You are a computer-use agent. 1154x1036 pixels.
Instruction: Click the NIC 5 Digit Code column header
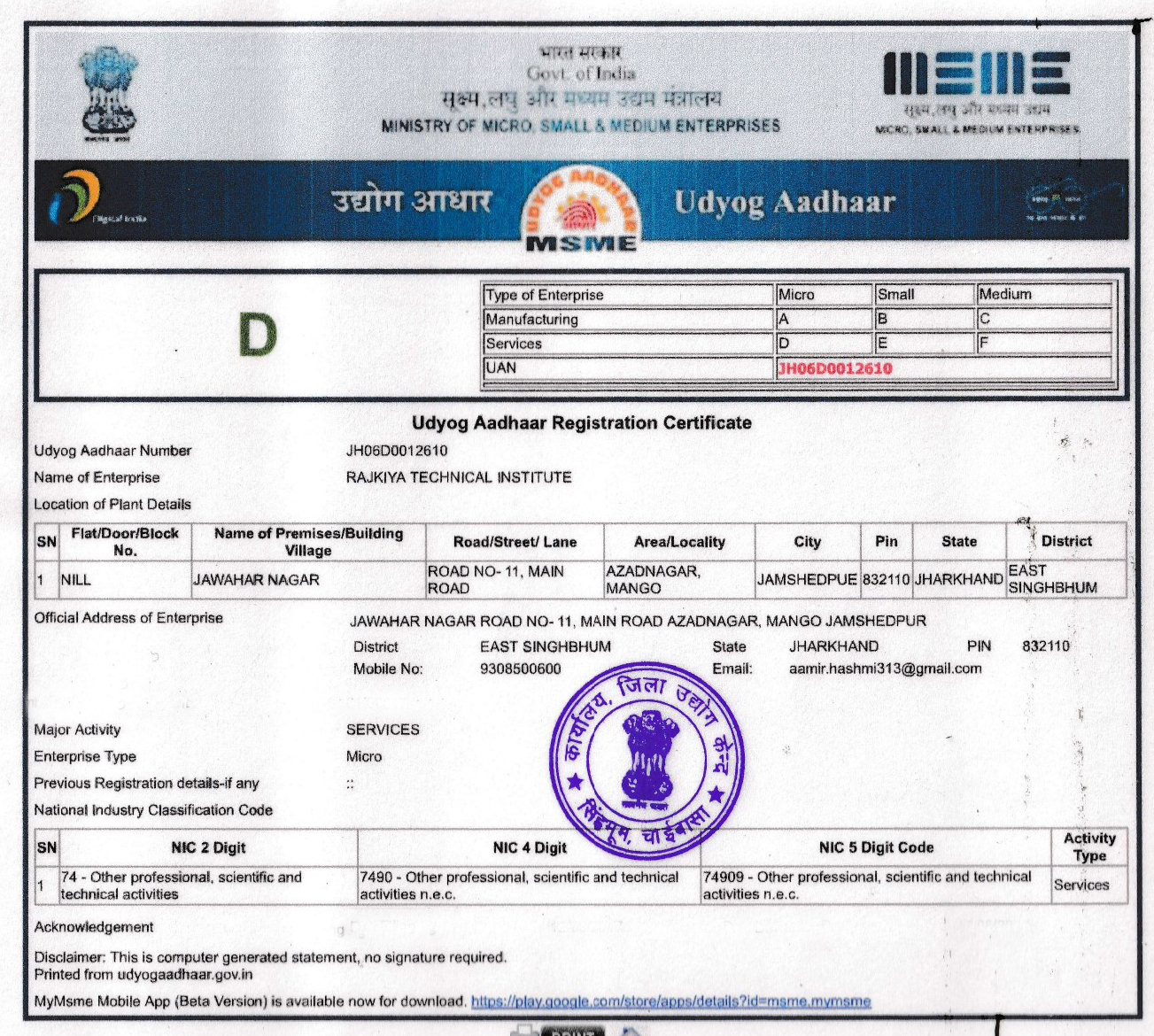[x=875, y=847]
